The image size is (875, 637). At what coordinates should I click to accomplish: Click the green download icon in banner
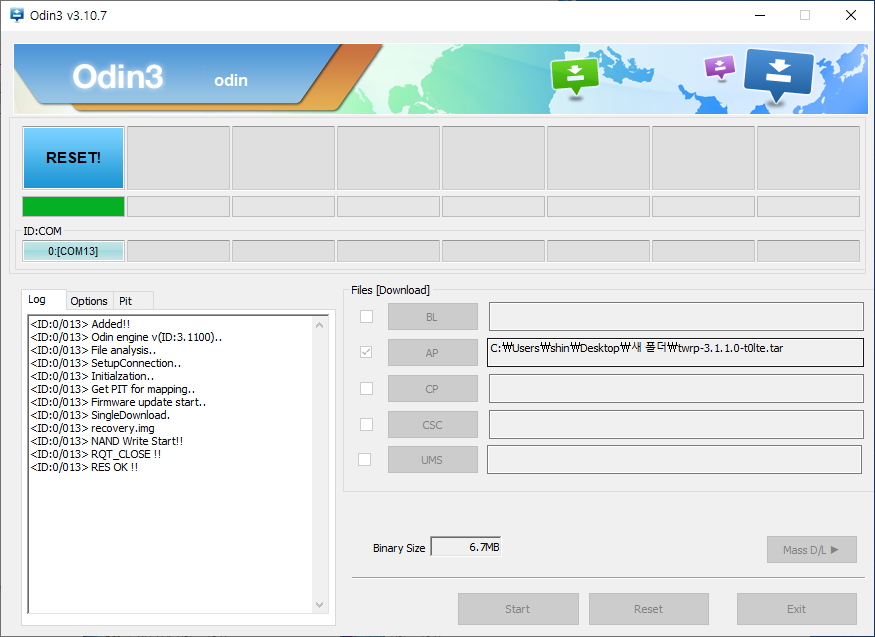pos(575,76)
